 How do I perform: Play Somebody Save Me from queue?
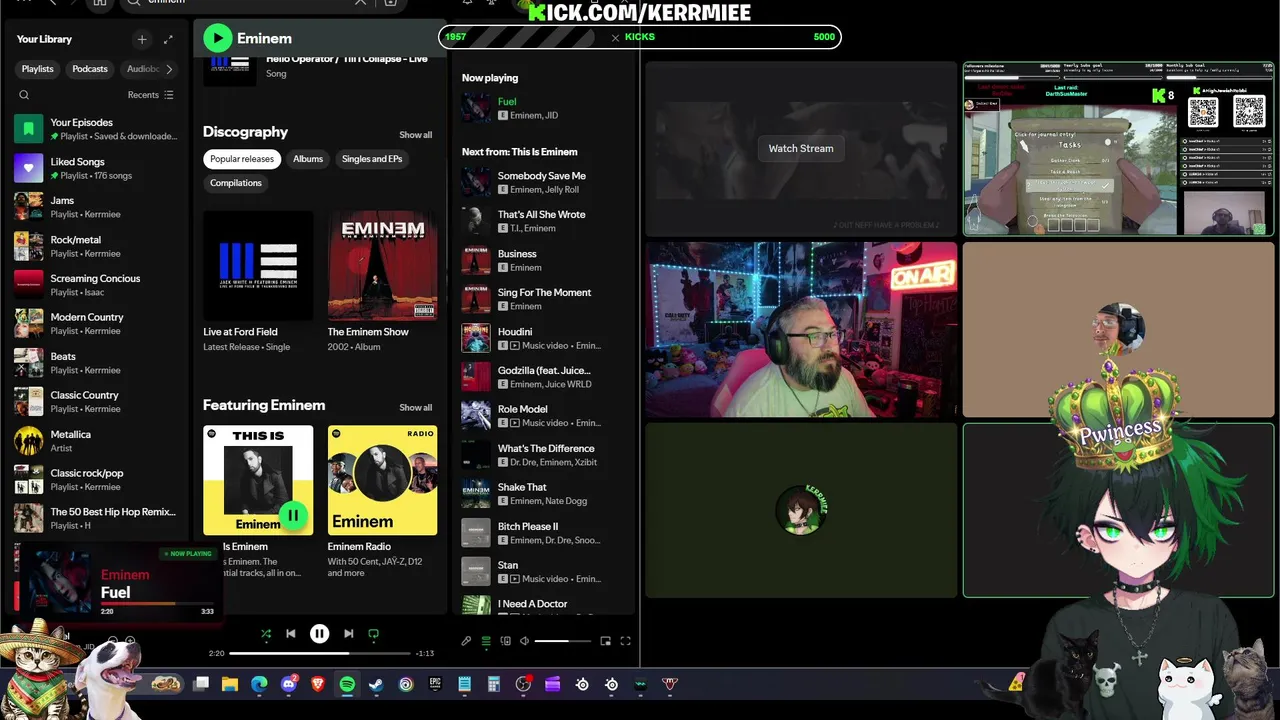(x=545, y=182)
